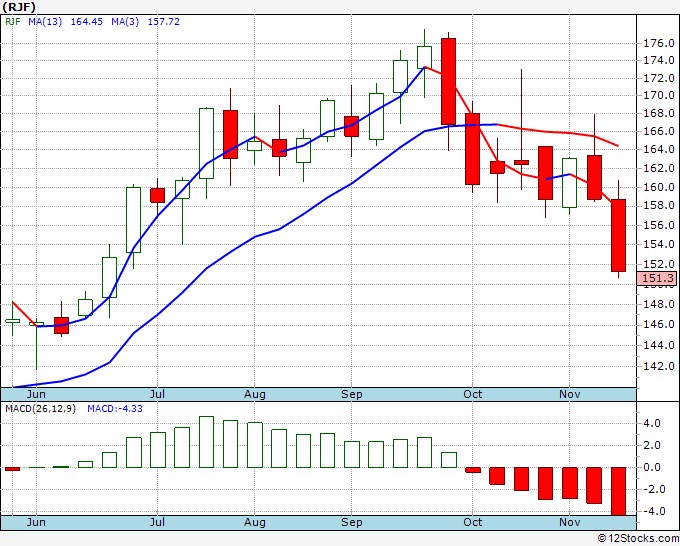Click the 160.0 price axis label
This screenshot has width=680, height=546.
pyautogui.click(x=658, y=187)
